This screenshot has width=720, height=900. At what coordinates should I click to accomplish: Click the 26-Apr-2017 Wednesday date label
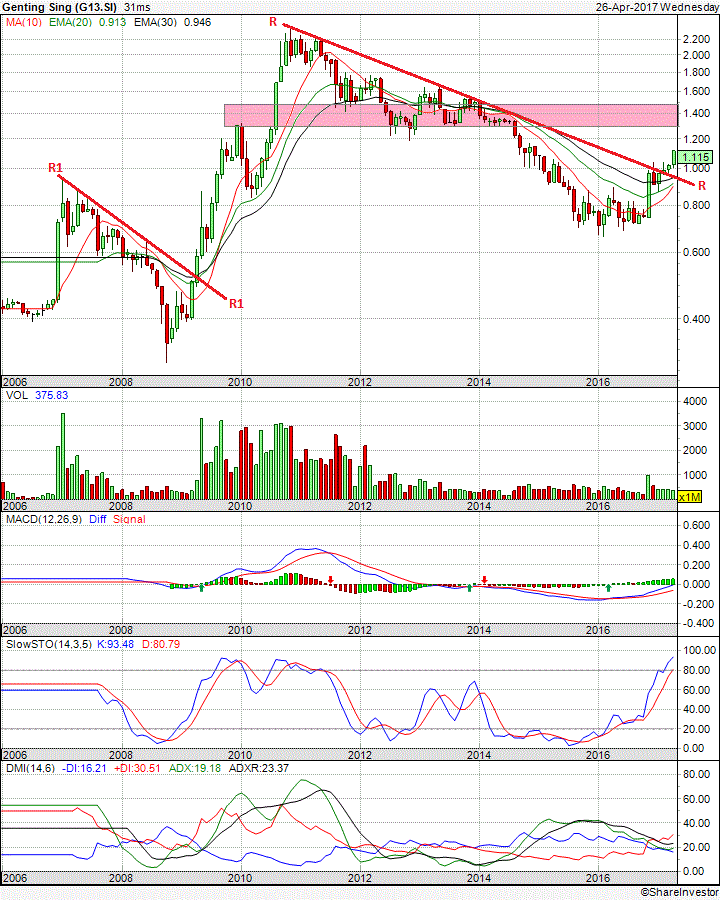coord(657,7)
